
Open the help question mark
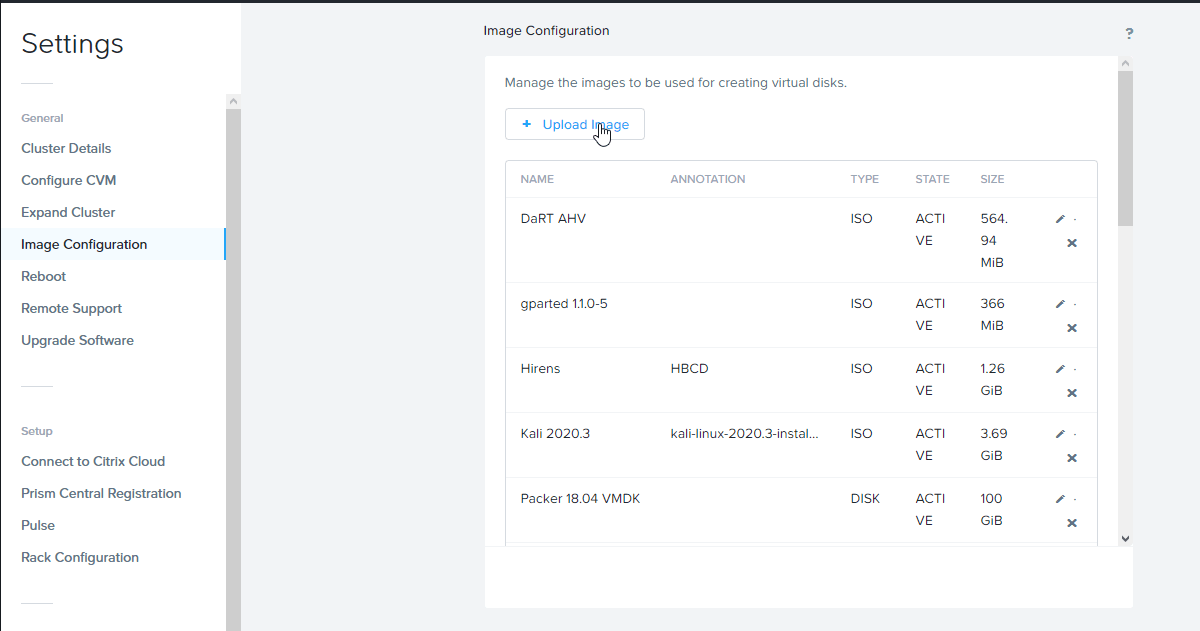click(1129, 34)
